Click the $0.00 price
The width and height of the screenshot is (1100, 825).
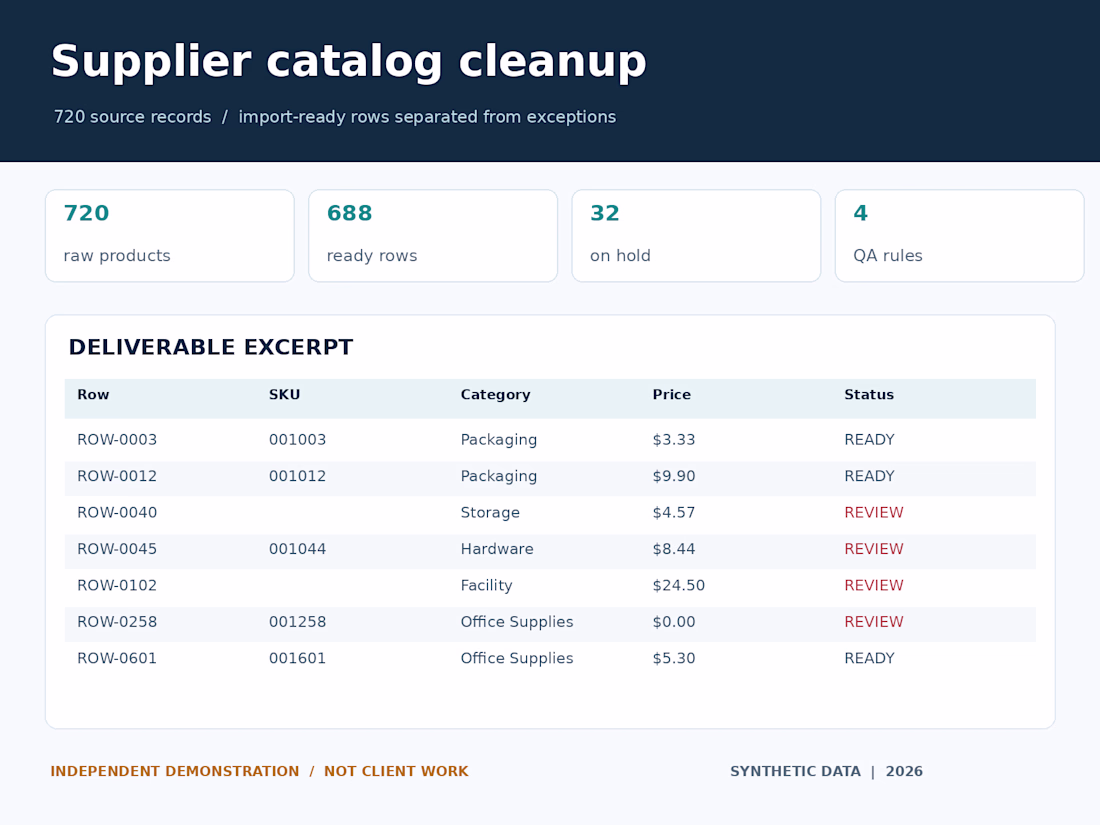(673, 622)
